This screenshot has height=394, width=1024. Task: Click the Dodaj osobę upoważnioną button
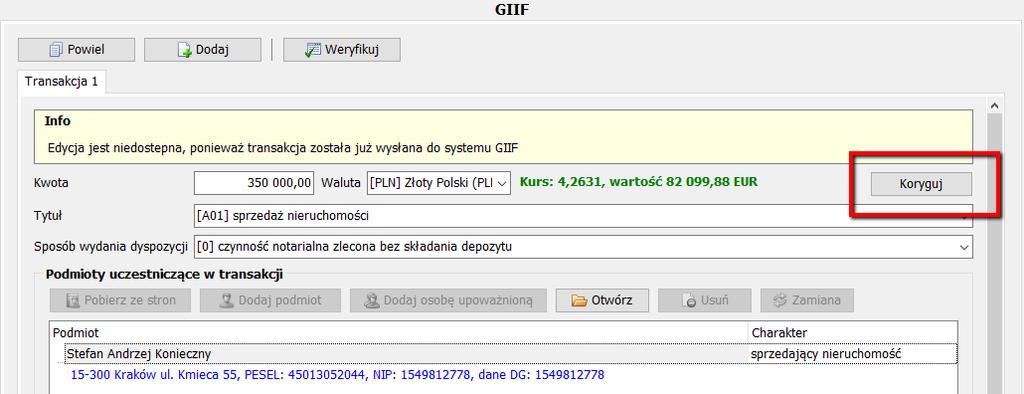click(448, 301)
